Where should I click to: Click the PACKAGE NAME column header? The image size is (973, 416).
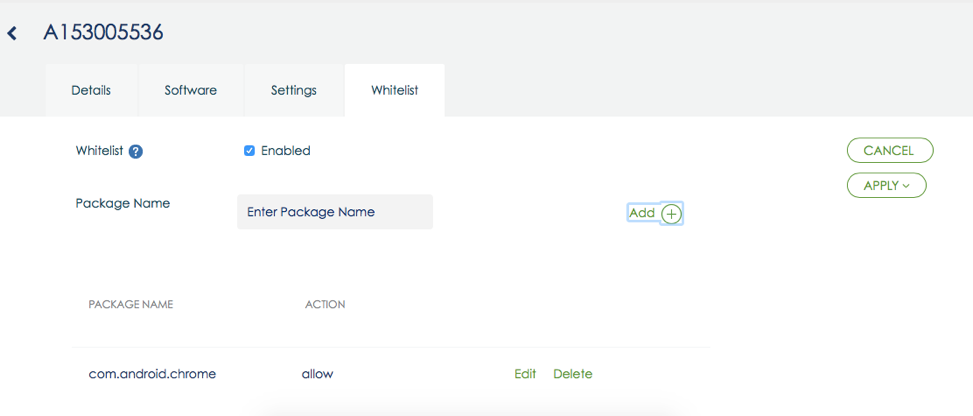tap(131, 305)
